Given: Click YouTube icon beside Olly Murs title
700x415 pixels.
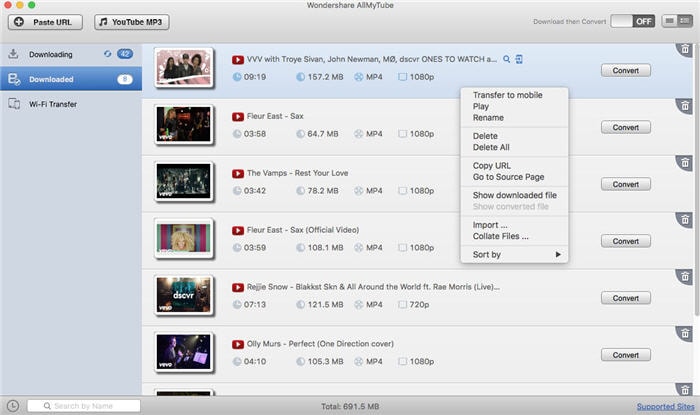Looking at the screenshot, I should (x=238, y=344).
